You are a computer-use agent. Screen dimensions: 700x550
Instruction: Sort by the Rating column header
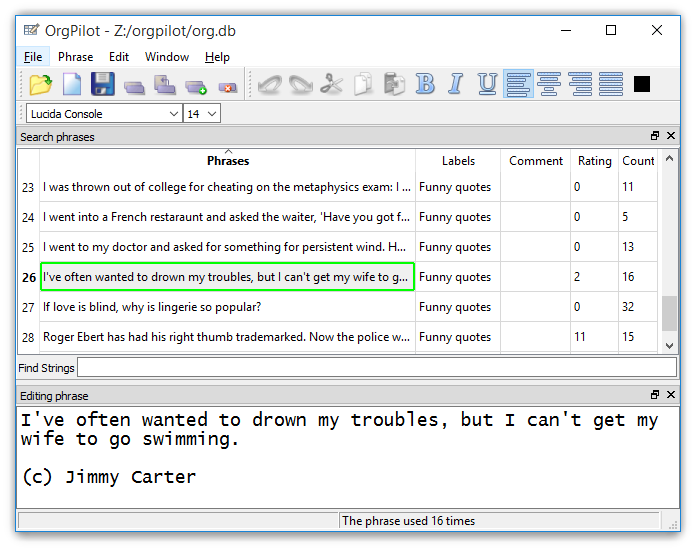click(594, 161)
